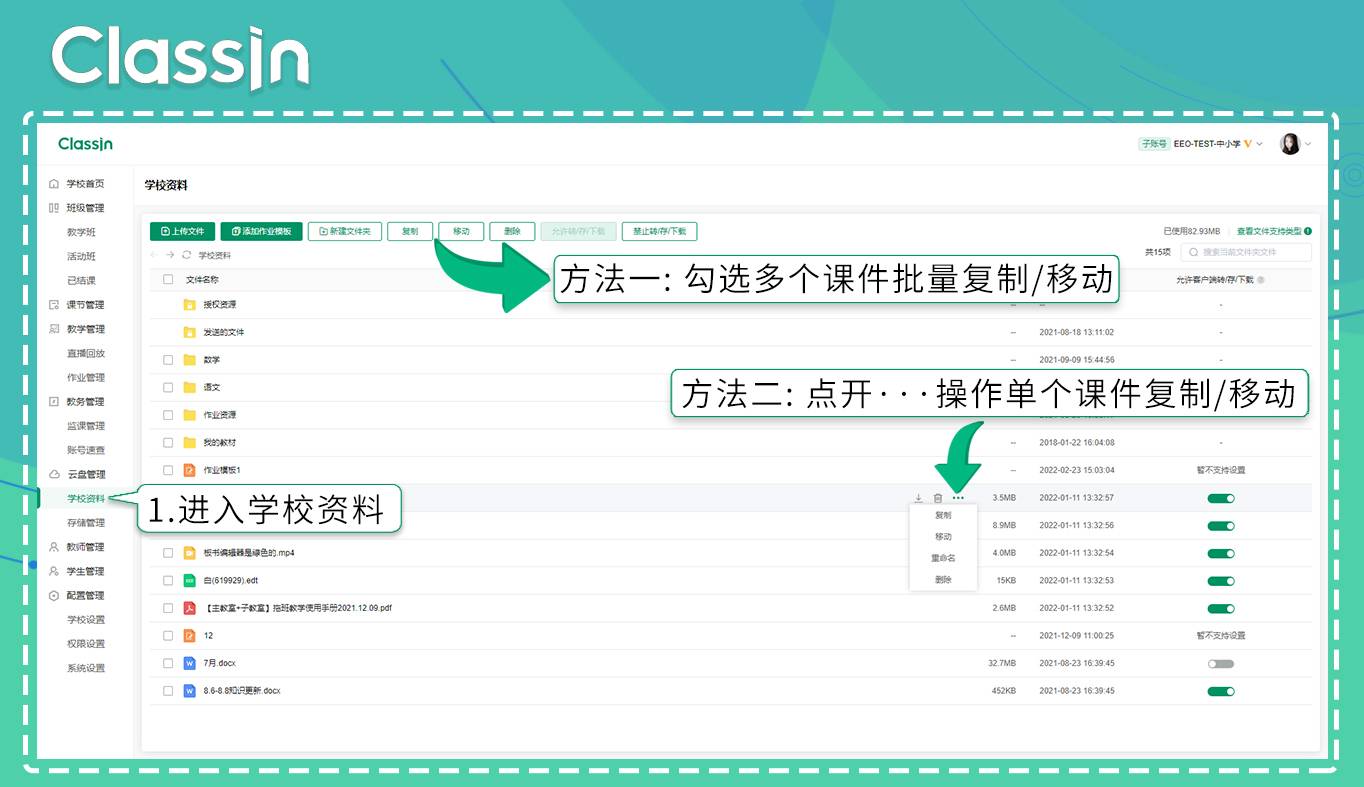Open 学校设置 in the sidebar
This screenshot has width=1364, height=787.
pos(85,620)
